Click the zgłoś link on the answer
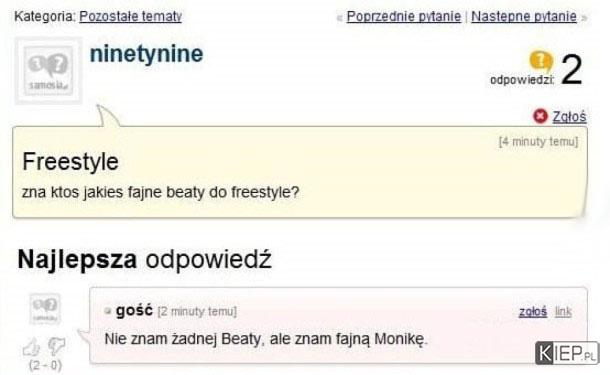The image size is (610, 375). [x=533, y=312]
